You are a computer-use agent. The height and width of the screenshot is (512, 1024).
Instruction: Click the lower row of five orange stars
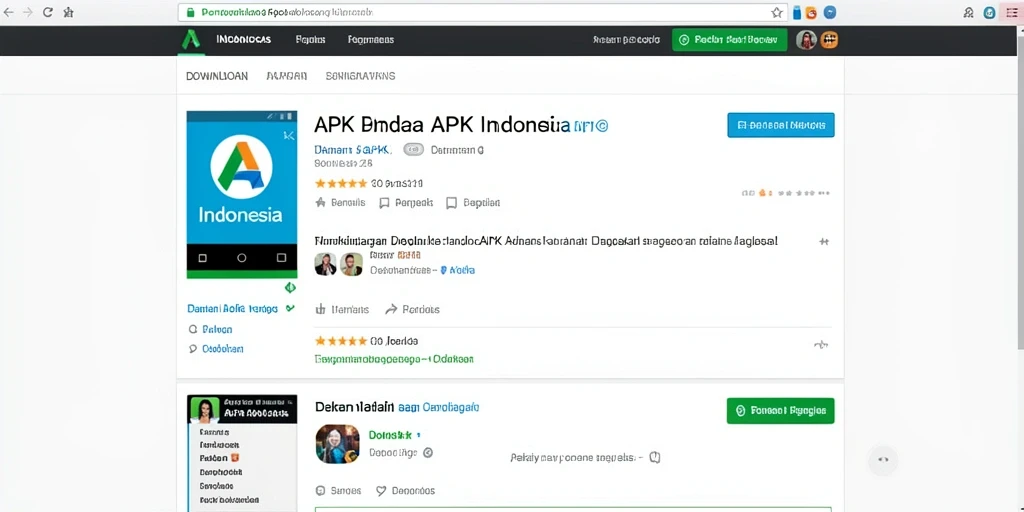point(341,341)
